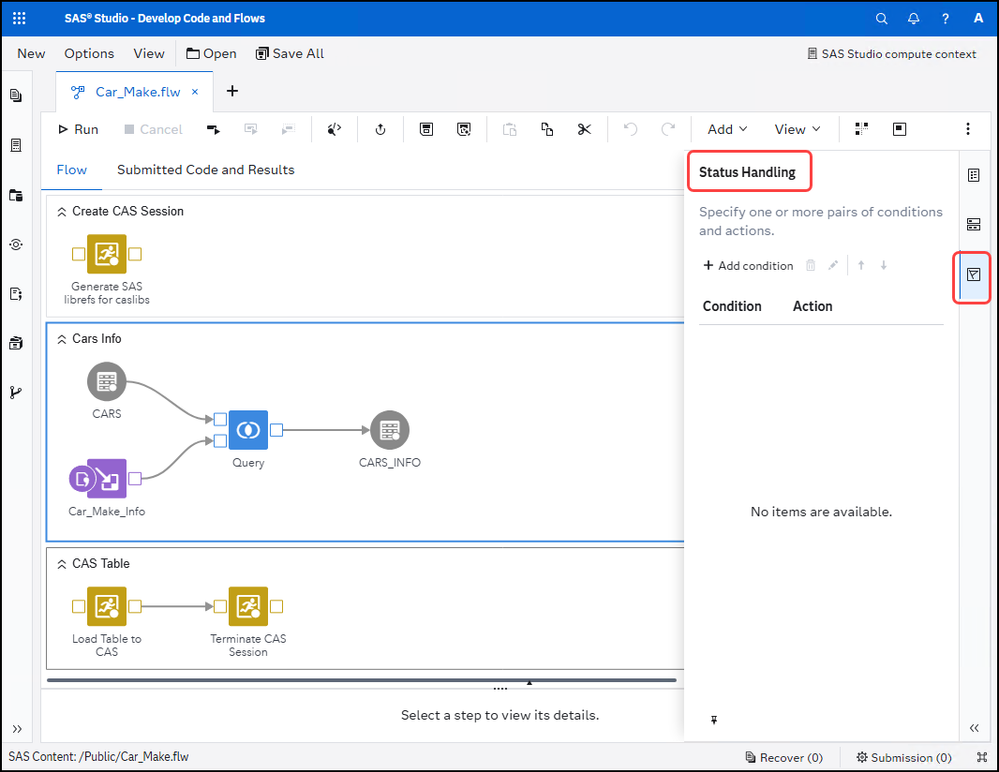999x772 pixels.
Task: Open the flow properties panel icon
Action: (x=974, y=175)
